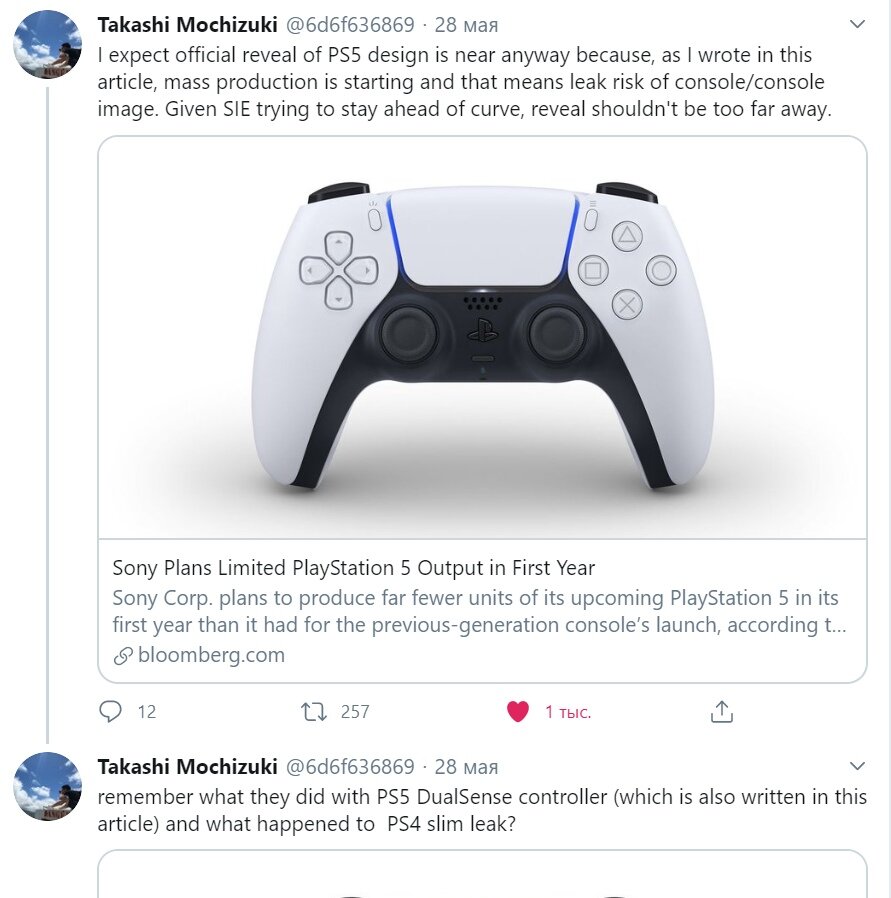Open the first tweet's 28 мая timestamp
The height and width of the screenshot is (898, 891).
click(466, 25)
